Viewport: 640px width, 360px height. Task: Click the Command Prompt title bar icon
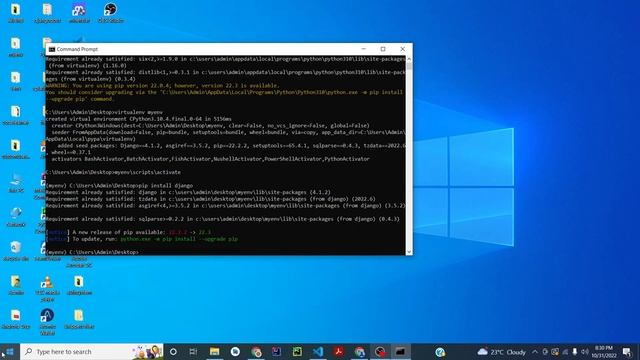[x=52, y=49]
